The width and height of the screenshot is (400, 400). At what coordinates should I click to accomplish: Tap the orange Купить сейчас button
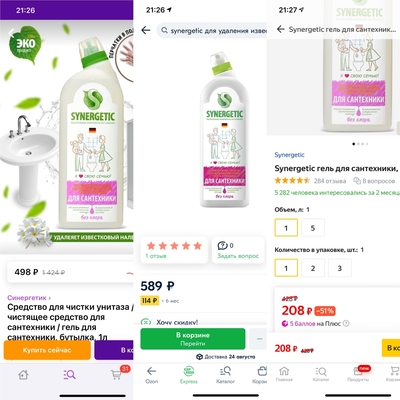click(47, 350)
